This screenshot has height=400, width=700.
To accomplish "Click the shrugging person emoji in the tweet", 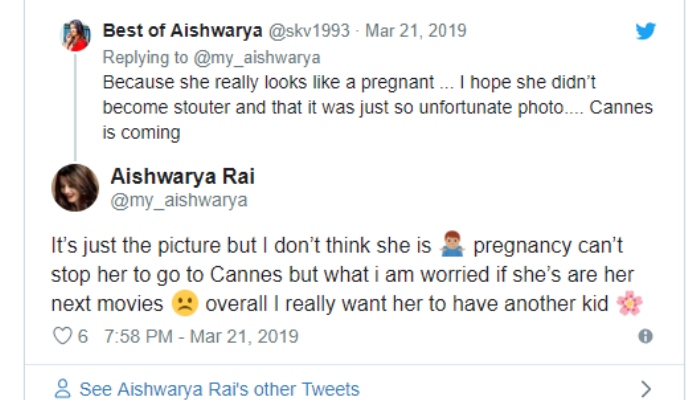I will click(454, 245).
